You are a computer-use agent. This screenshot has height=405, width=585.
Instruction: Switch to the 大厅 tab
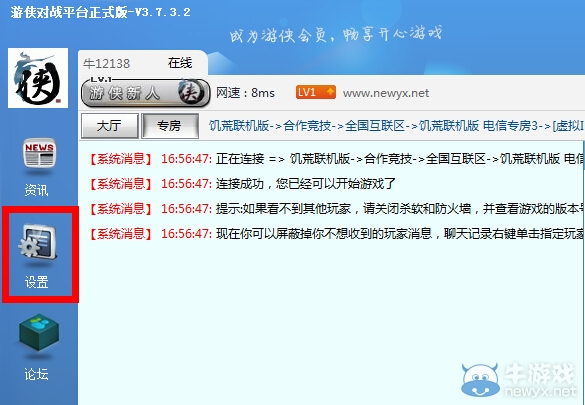(110, 126)
